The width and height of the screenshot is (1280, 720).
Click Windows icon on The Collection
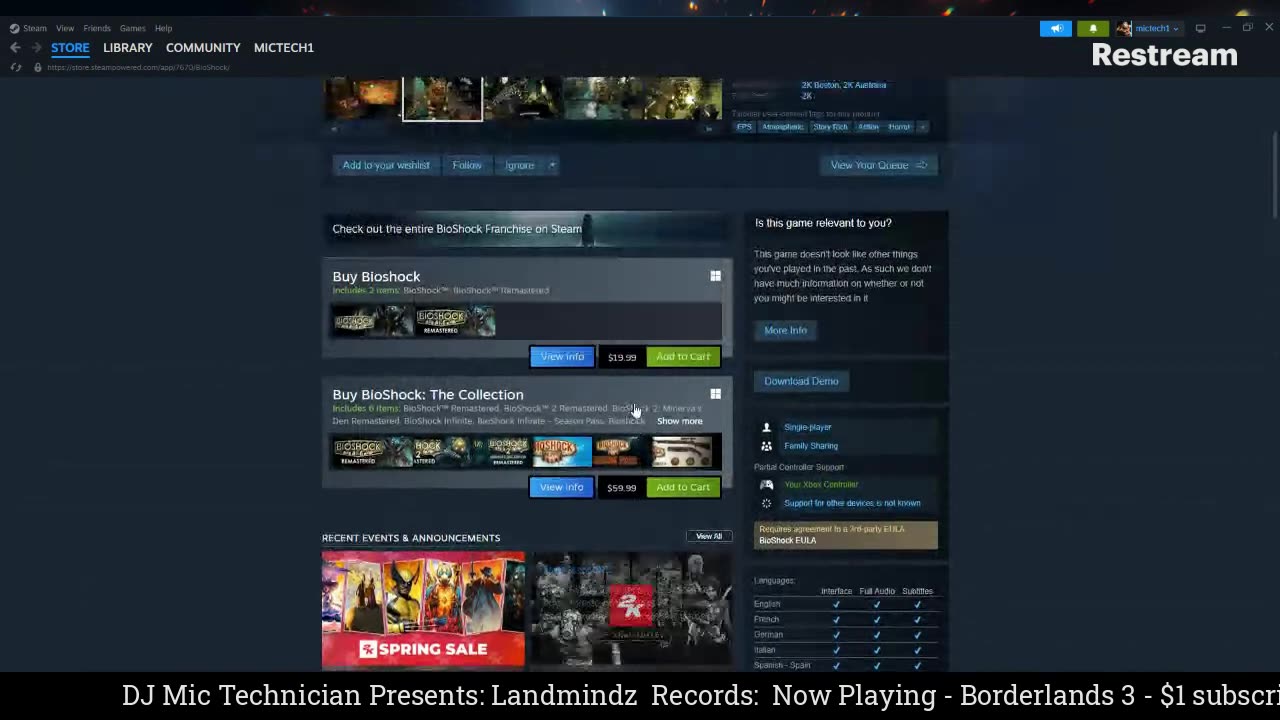715,394
